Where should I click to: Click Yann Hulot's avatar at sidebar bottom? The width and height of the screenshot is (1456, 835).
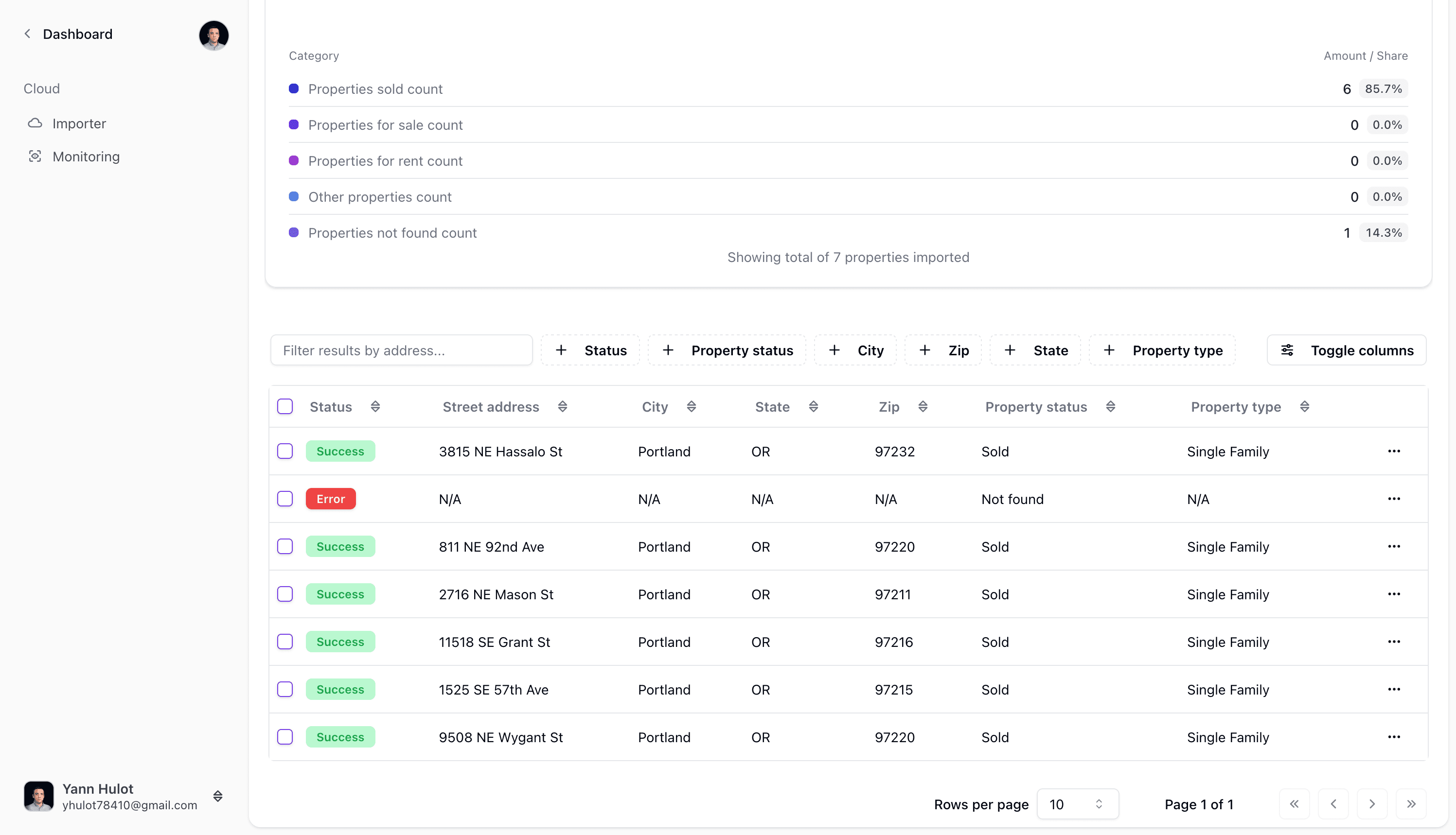pos(38,796)
